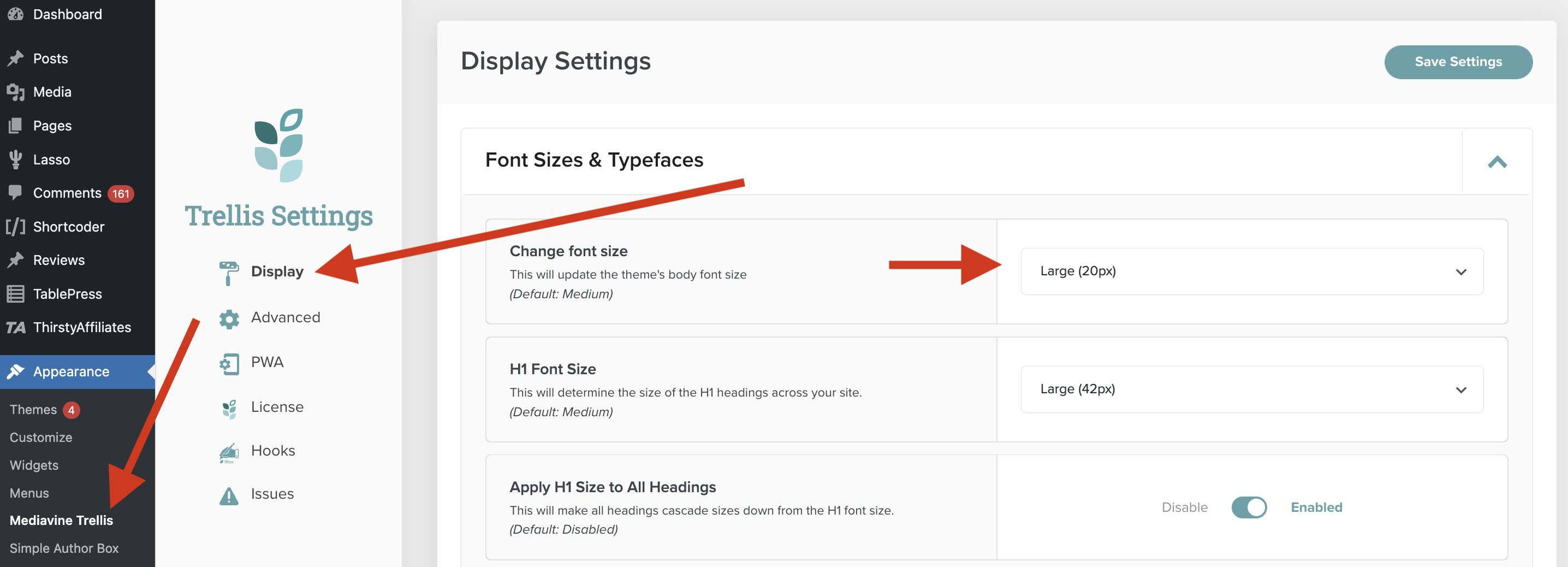Click the Media library icon
Screen dimensions: 1568x567
pos(15,92)
